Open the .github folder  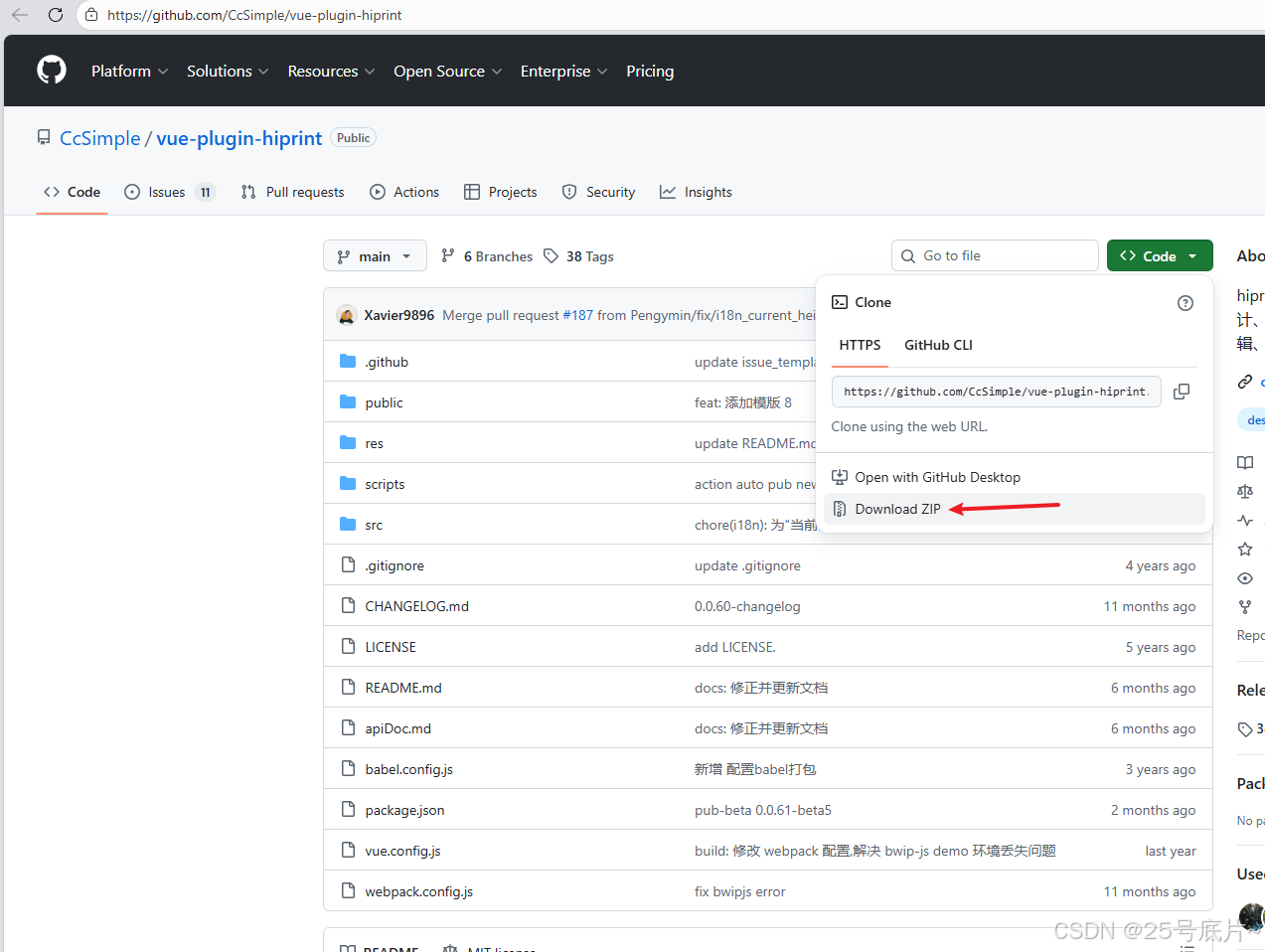point(387,362)
